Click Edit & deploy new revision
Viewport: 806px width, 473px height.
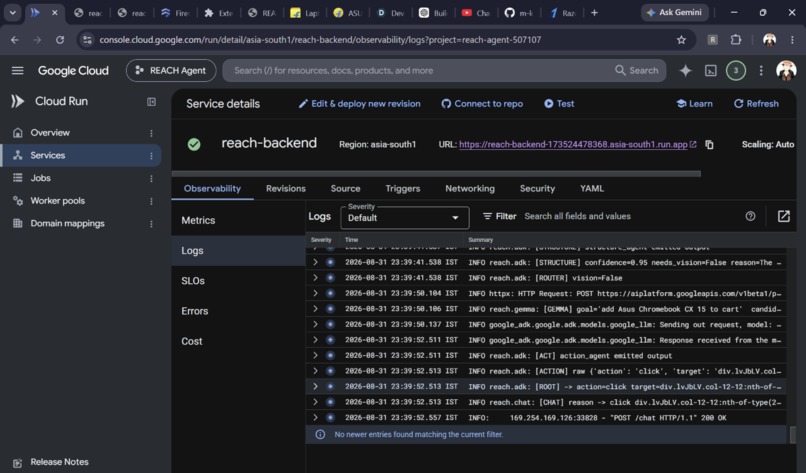(359, 103)
